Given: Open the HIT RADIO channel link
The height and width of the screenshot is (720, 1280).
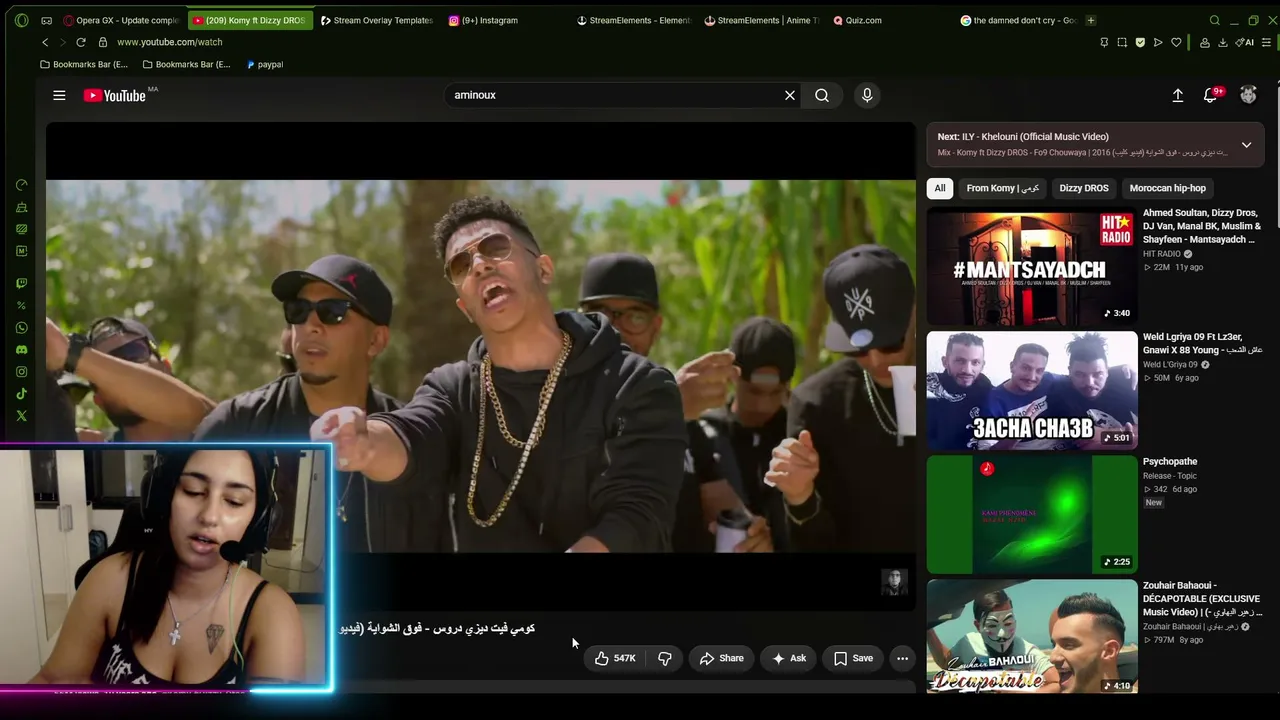Looking at the screenshot, I should [1162, 254].
